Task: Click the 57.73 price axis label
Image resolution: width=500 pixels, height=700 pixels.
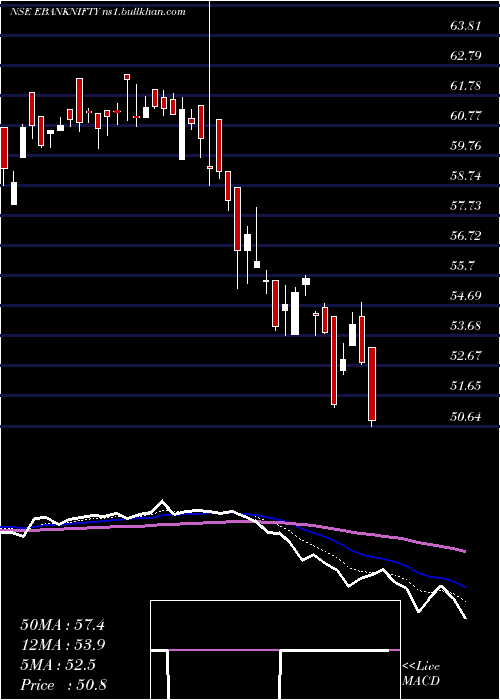Action: coord(466,206)
